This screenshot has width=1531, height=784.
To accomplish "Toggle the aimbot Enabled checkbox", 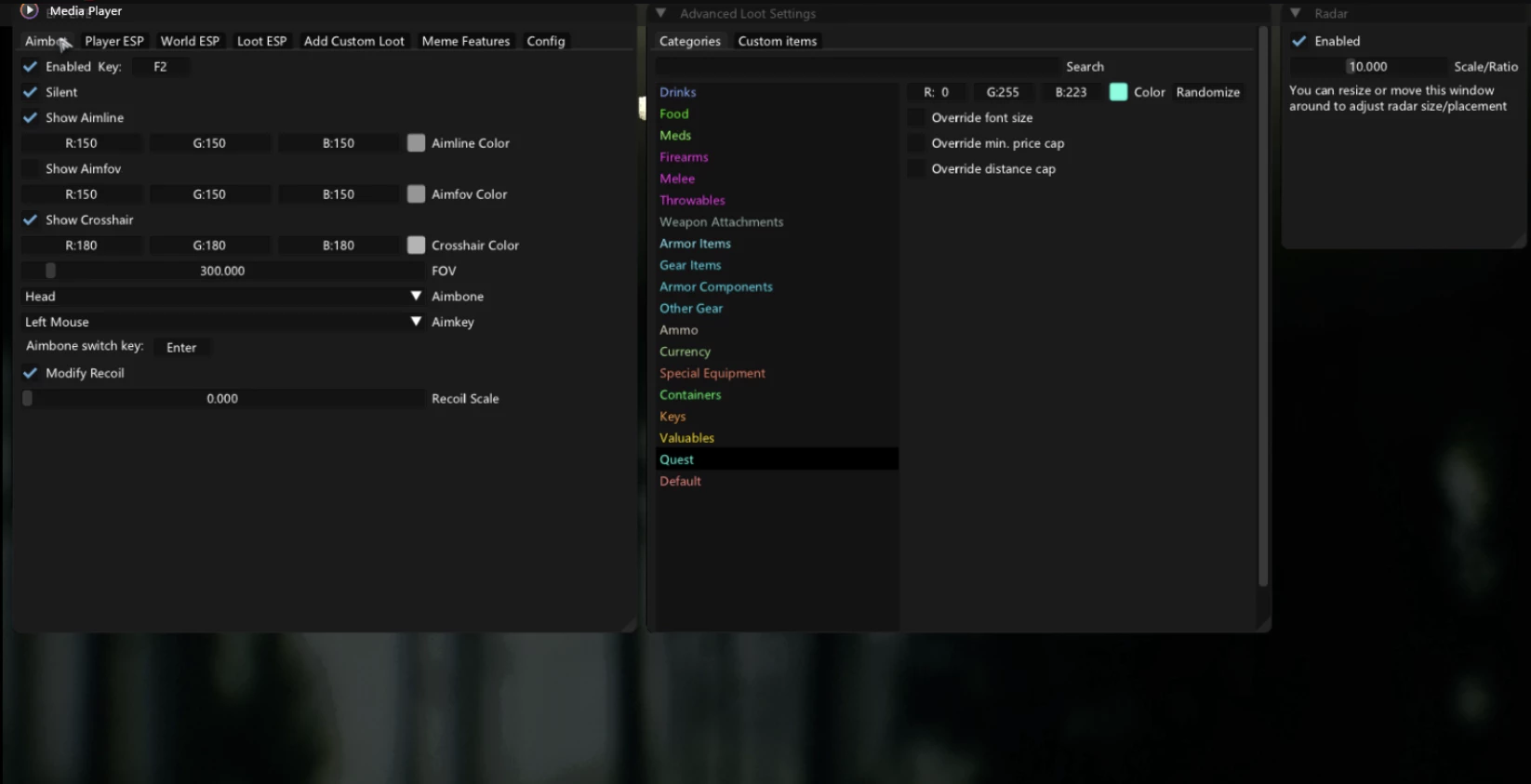I will click(x=30, y=67).
